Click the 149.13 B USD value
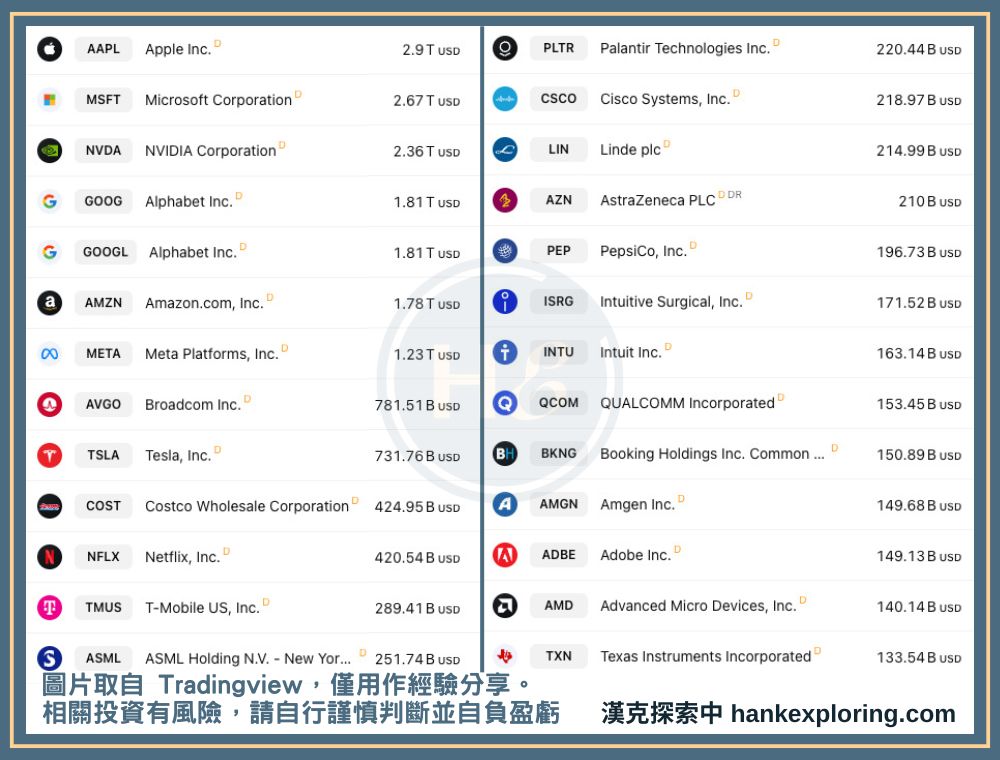1000x760 pixels. tap(919, 557)
